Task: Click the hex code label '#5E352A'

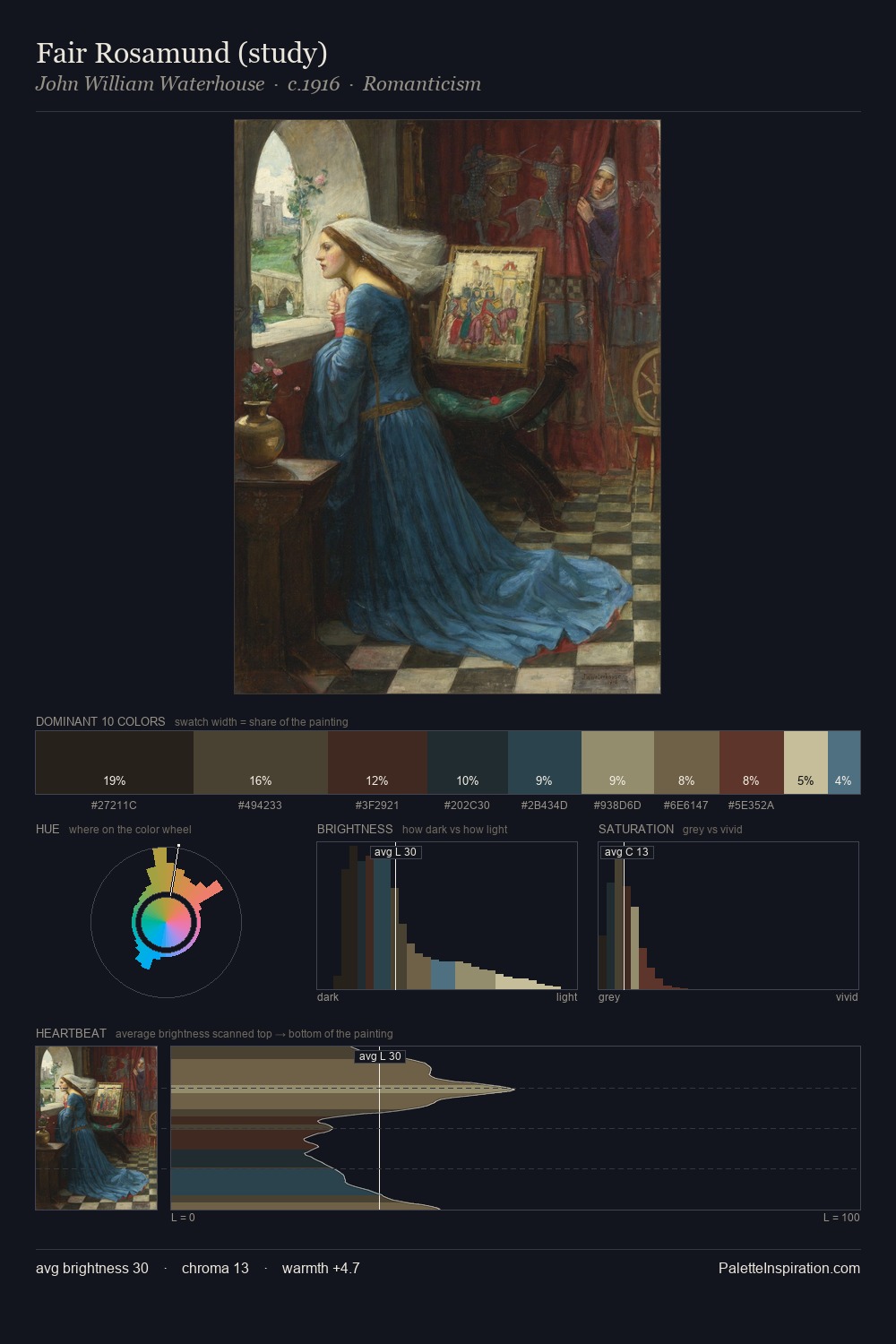Action: [752, 805]
